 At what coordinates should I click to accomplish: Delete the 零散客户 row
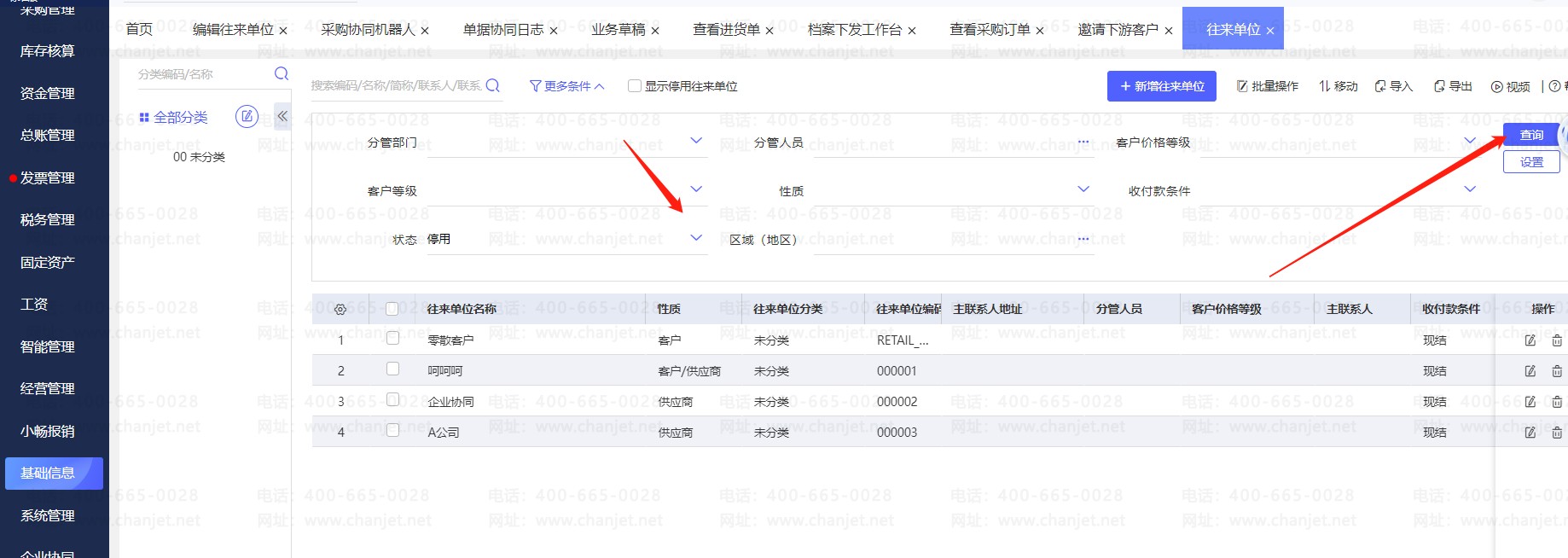coord(1557,340)
